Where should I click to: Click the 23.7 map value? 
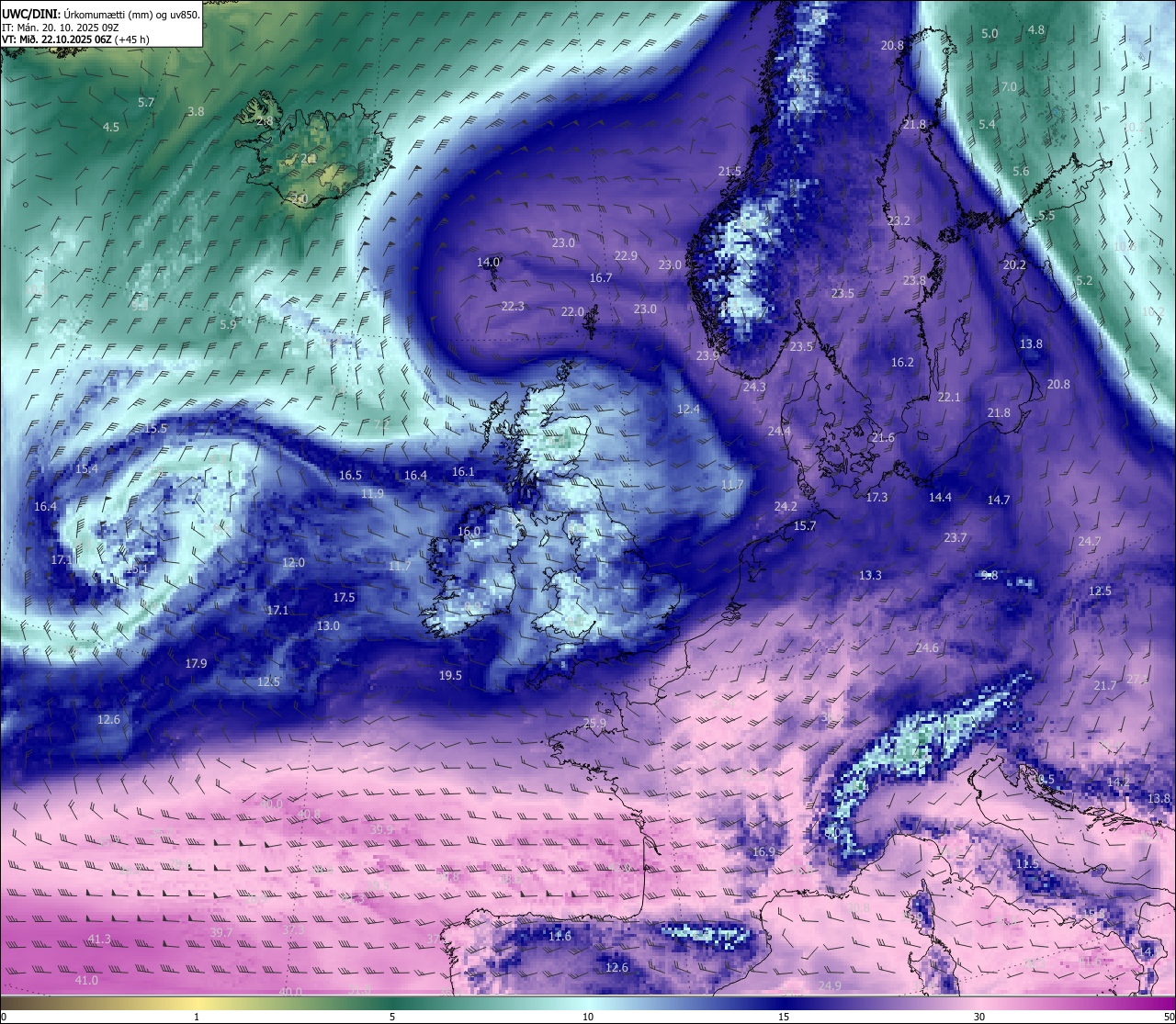(955, 537)
